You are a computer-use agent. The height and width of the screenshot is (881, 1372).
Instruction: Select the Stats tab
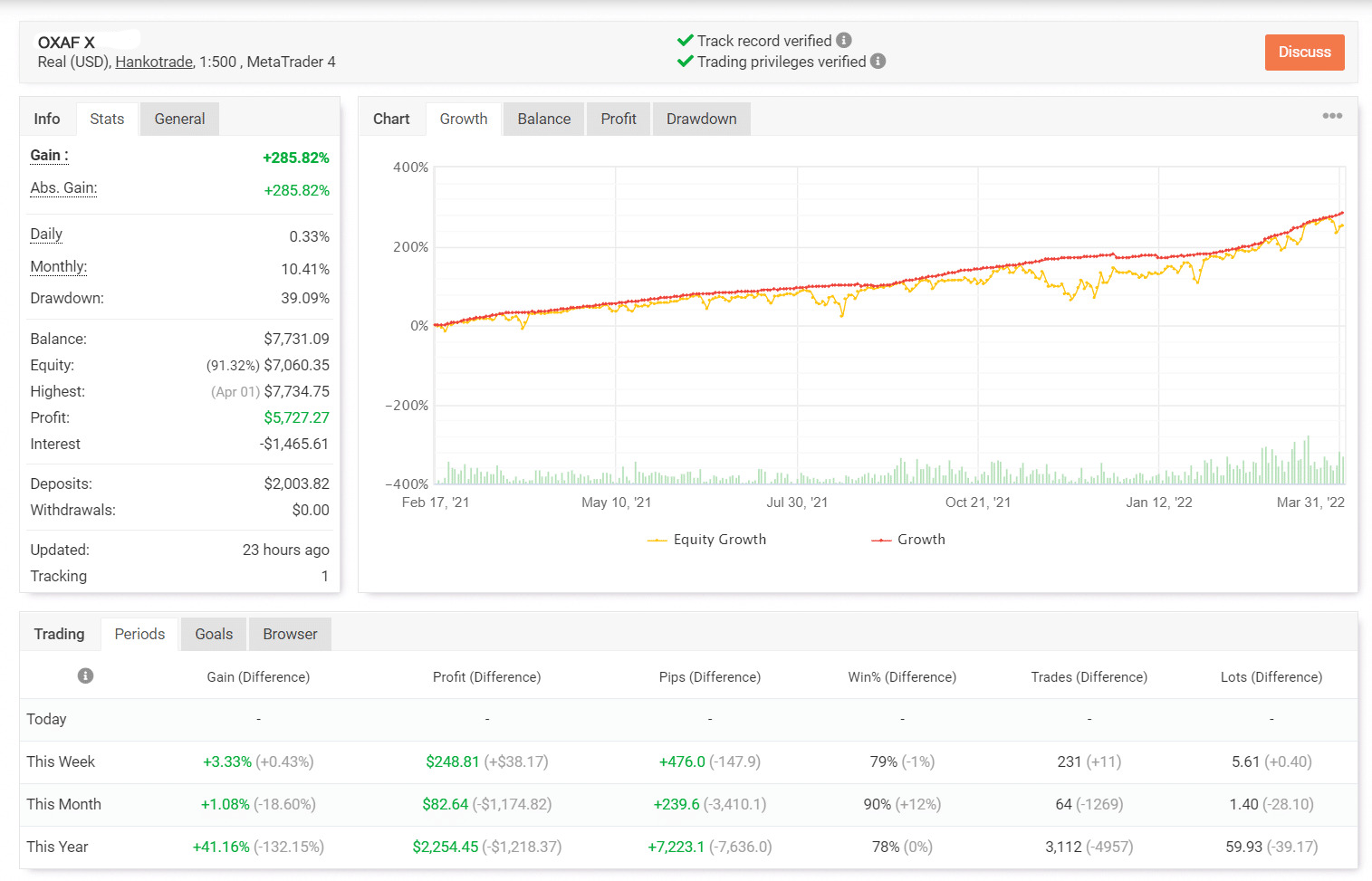107,119
